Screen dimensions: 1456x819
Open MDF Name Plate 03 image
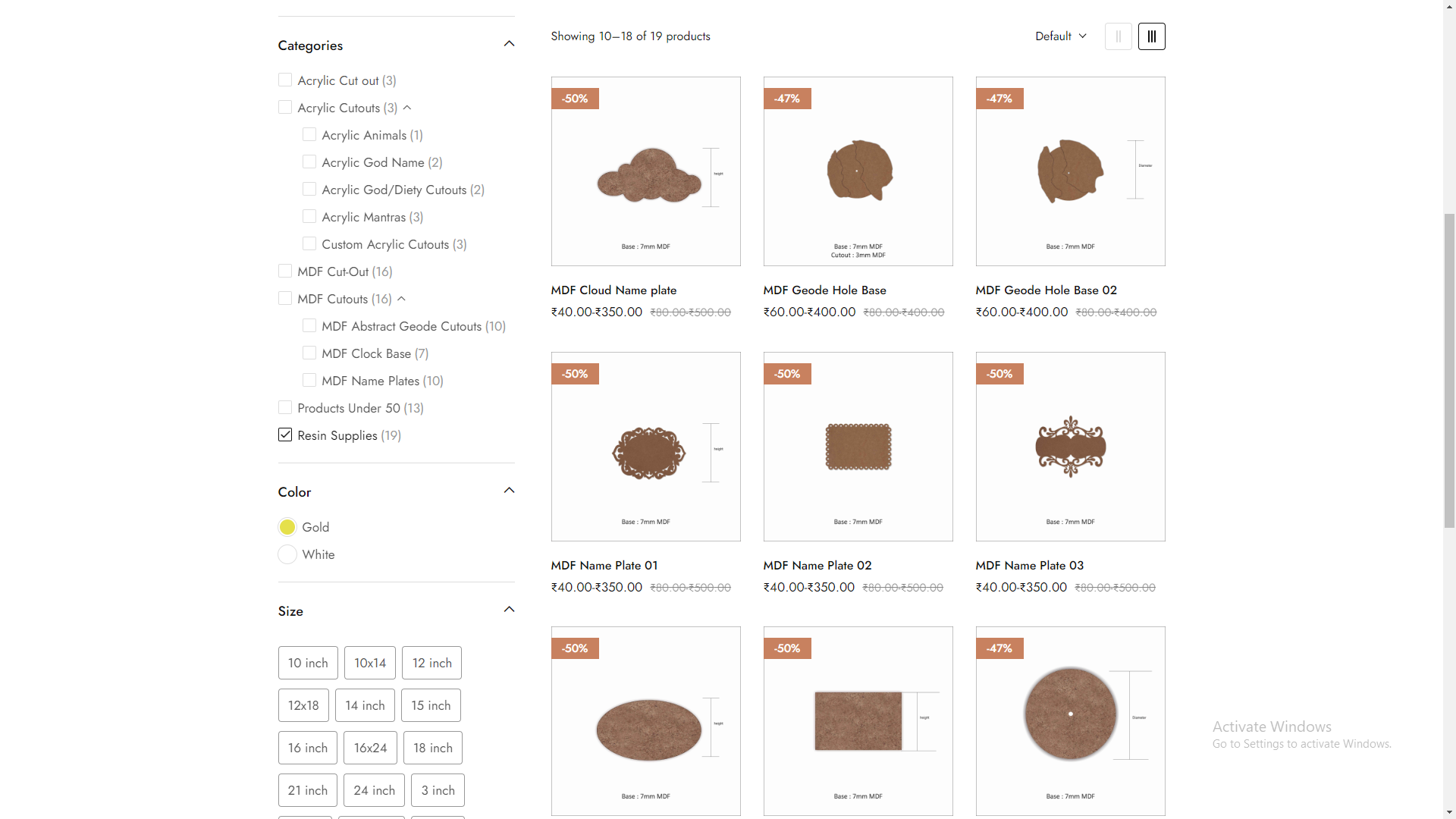1071,447
